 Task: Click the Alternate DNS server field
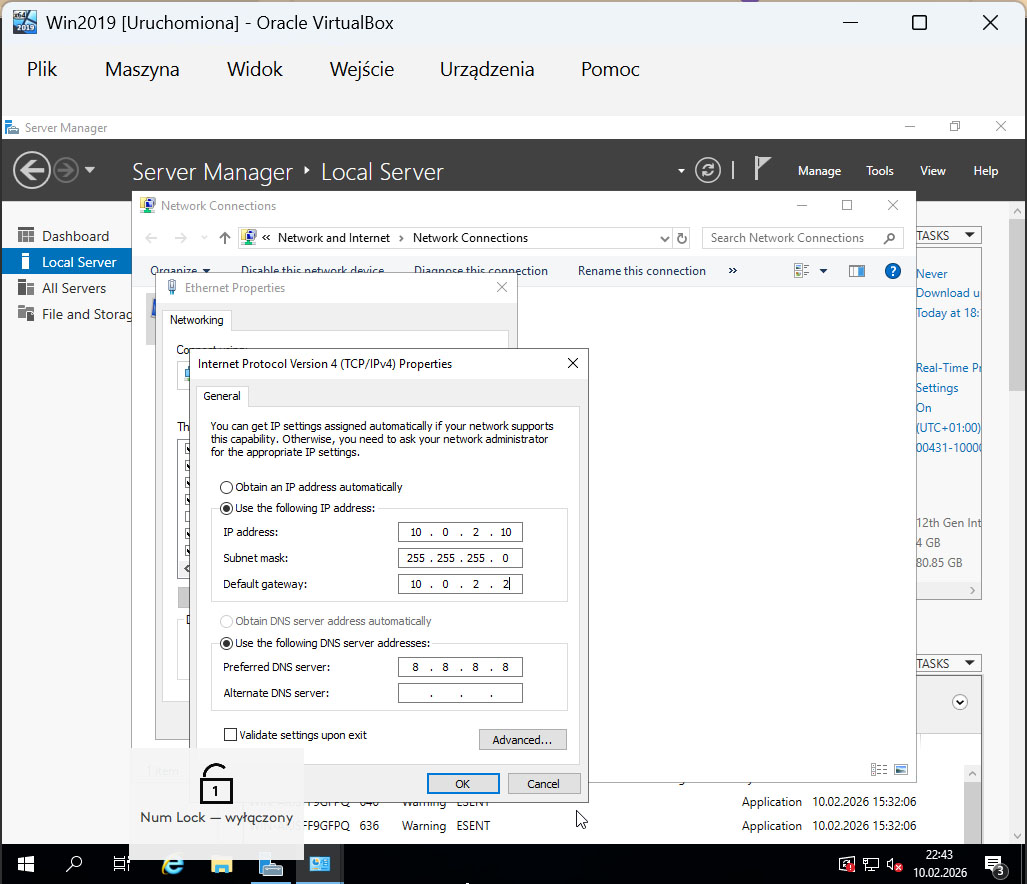[460, 693]
